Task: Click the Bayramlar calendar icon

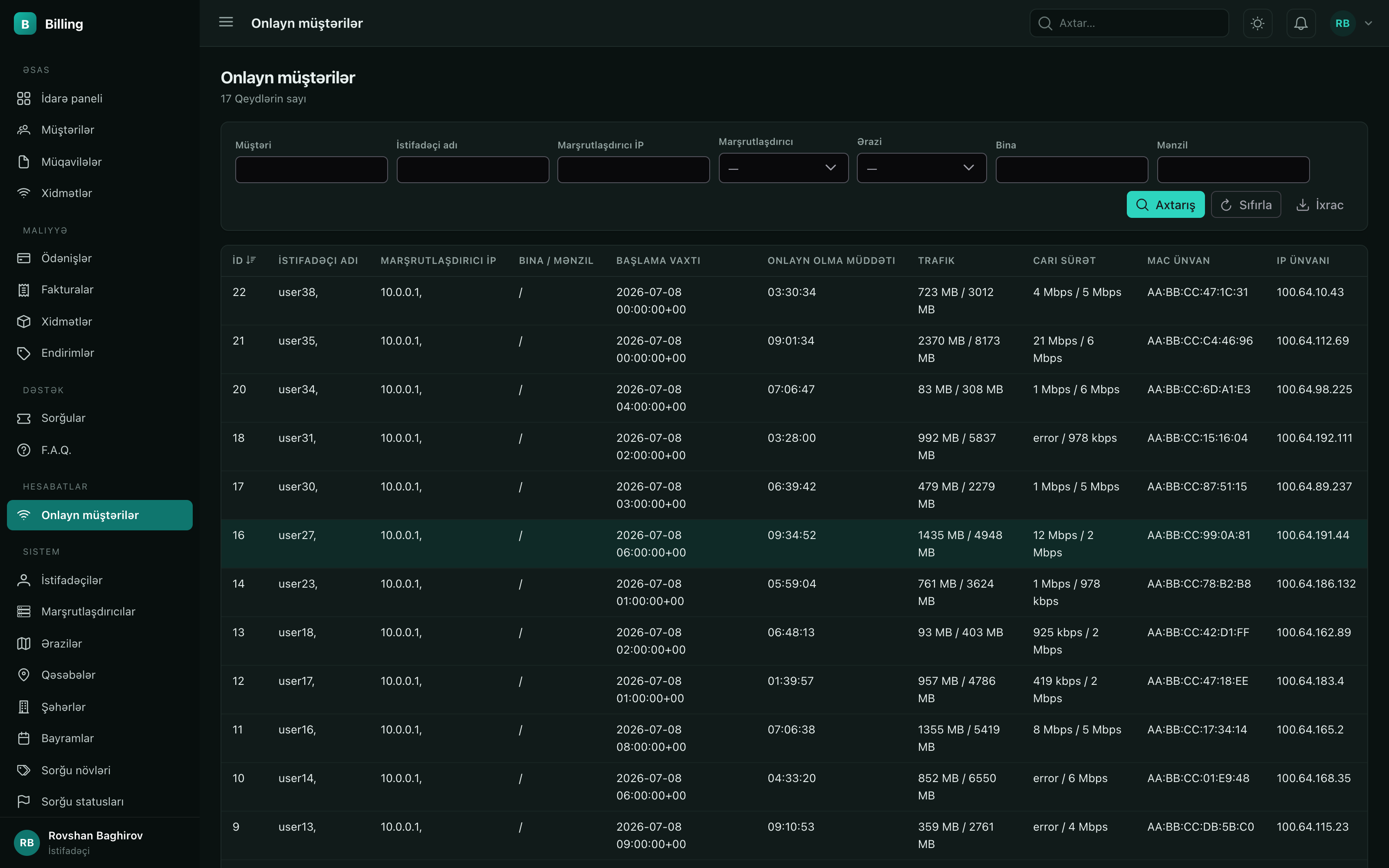Action: (23, 738)
